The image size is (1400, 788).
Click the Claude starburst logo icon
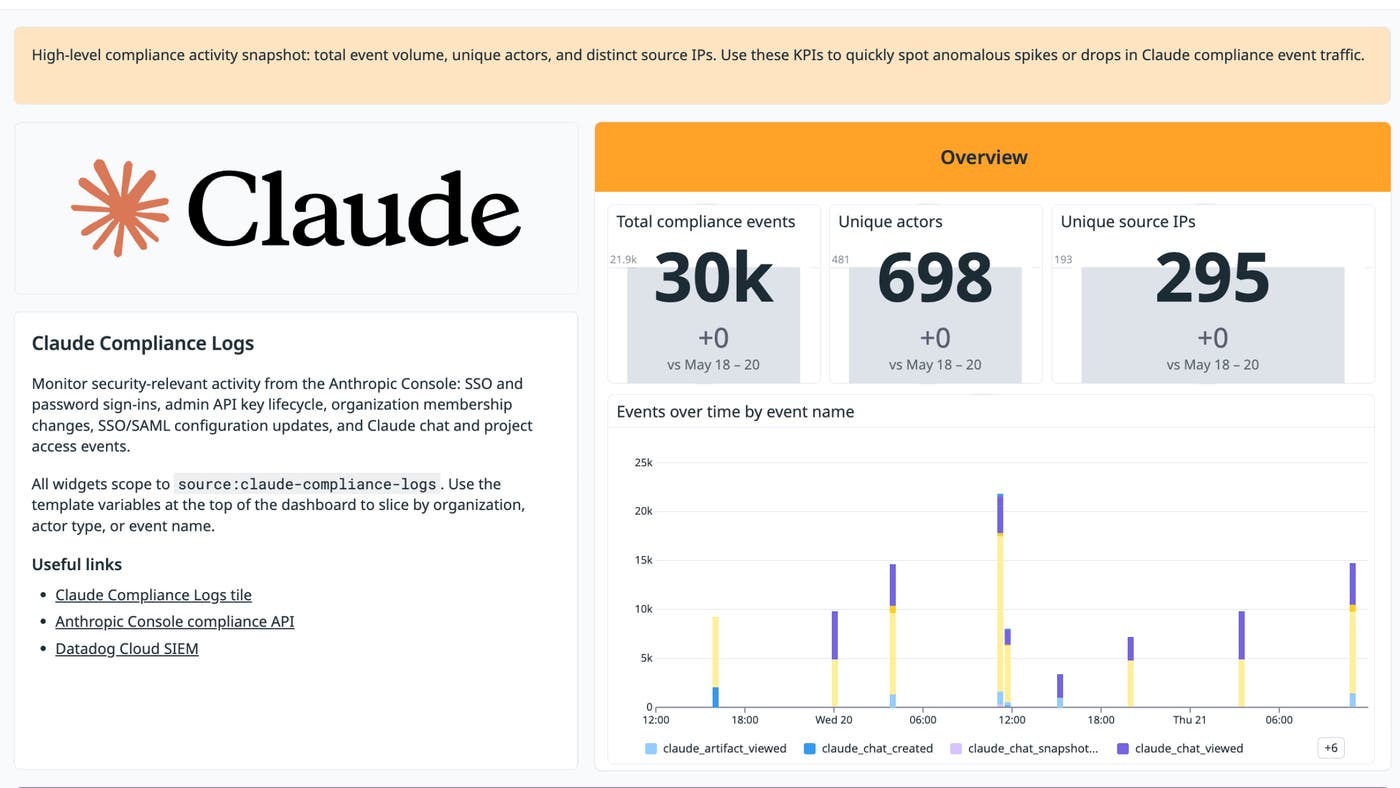coord(120,208)
